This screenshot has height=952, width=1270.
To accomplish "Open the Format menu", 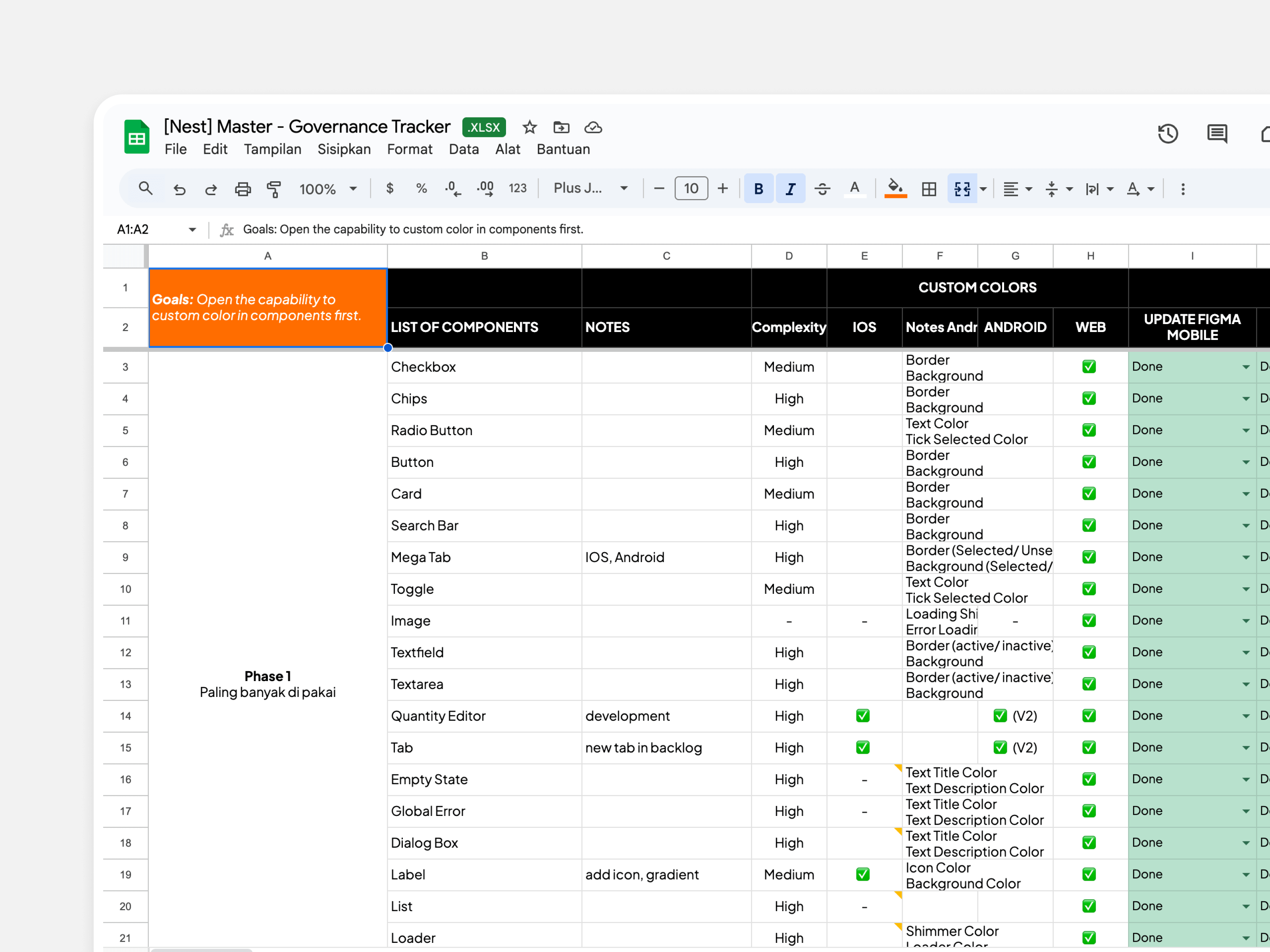I will coord(409,149).
